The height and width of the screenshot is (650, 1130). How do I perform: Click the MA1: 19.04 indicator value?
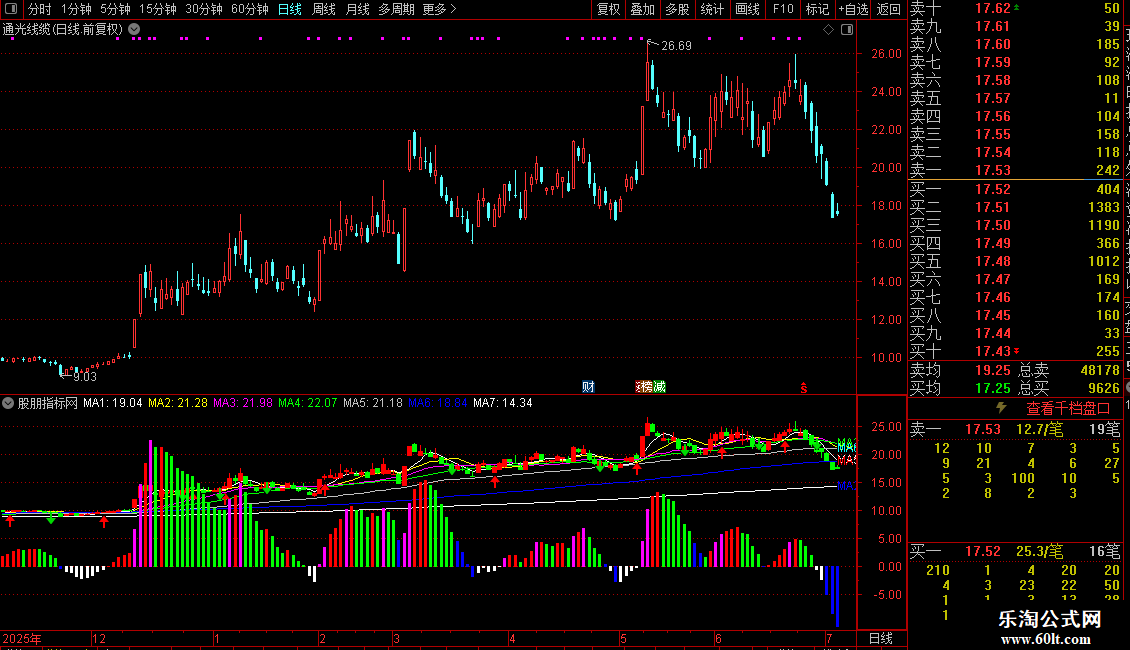click(x=112, y=403)
